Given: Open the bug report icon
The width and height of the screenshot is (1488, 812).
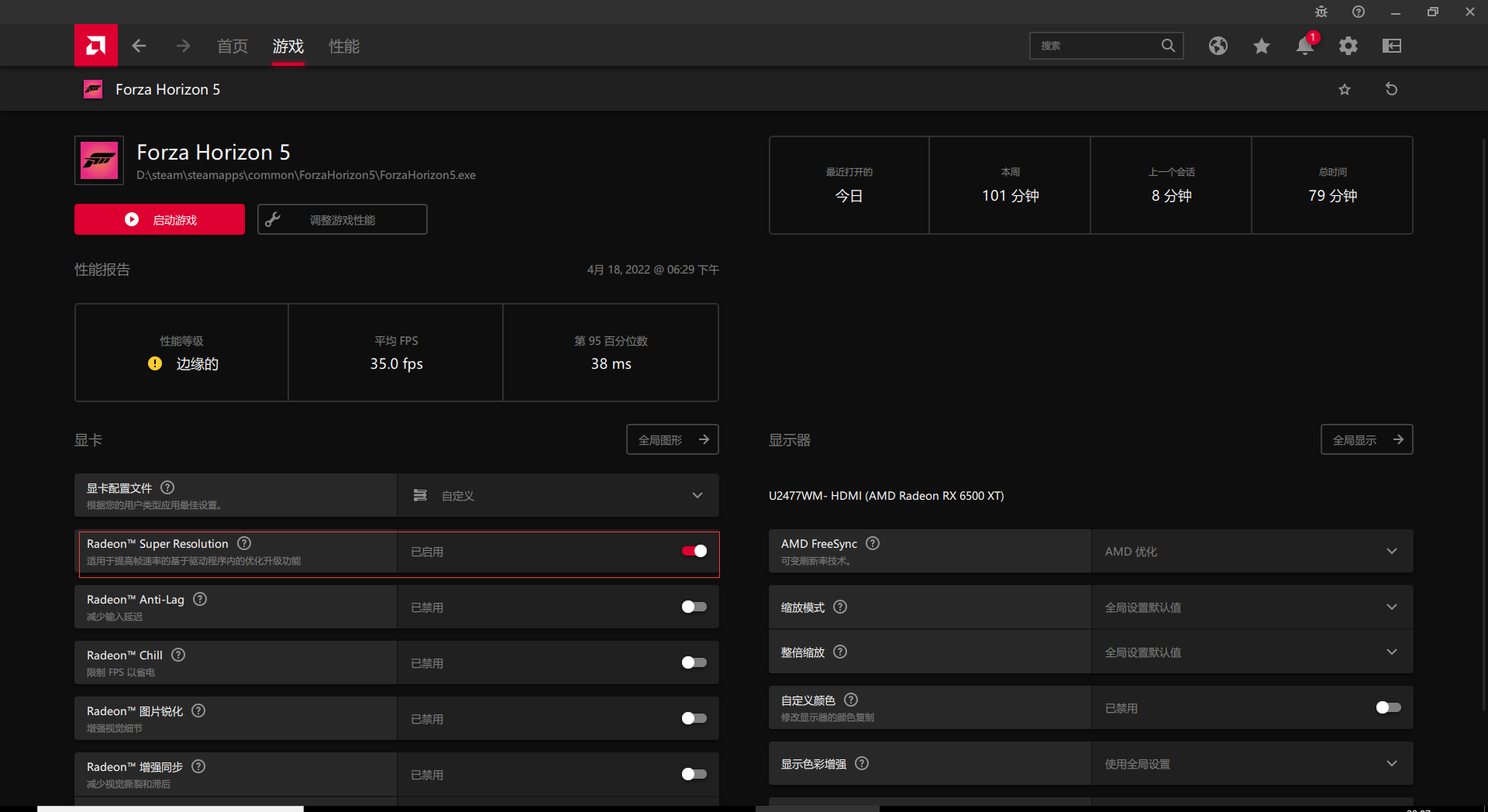Looking at the screenshot, I should pyautogui.click(x=1321, y=12).
